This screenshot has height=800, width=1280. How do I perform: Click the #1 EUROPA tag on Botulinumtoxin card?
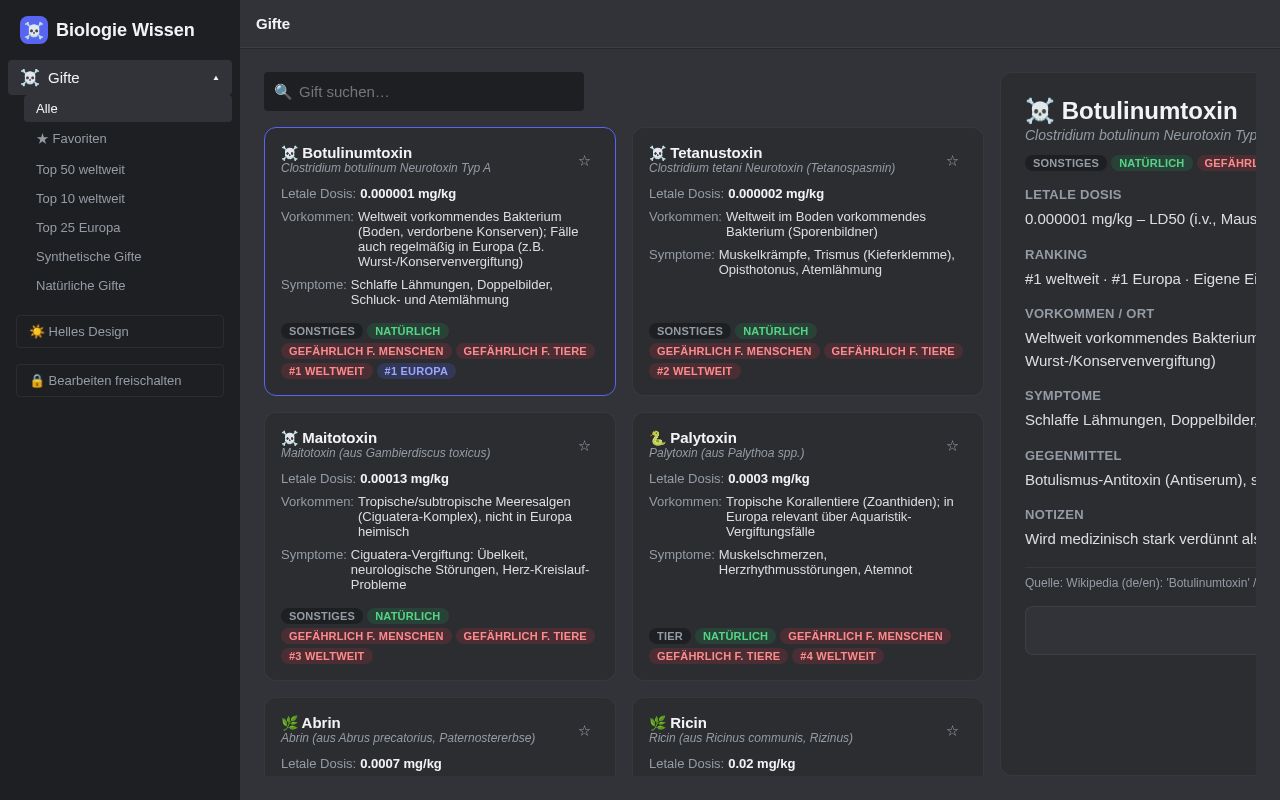coord(416,371)
